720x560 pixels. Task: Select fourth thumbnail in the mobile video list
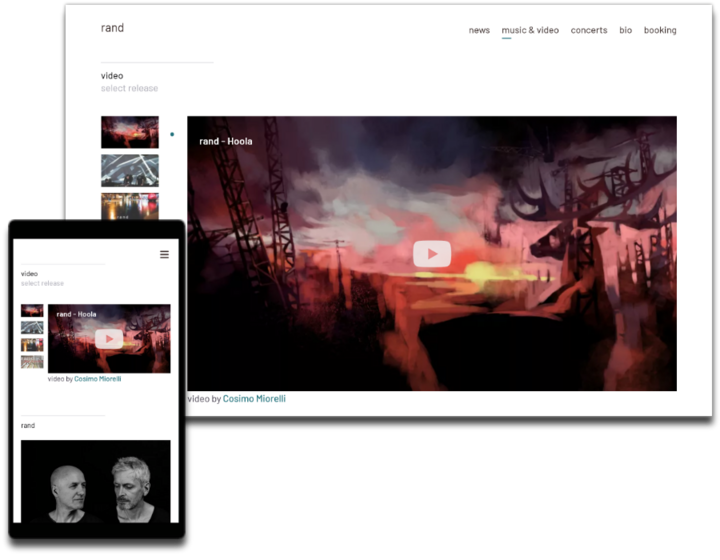pyautogui.click(x=32, y=362)
